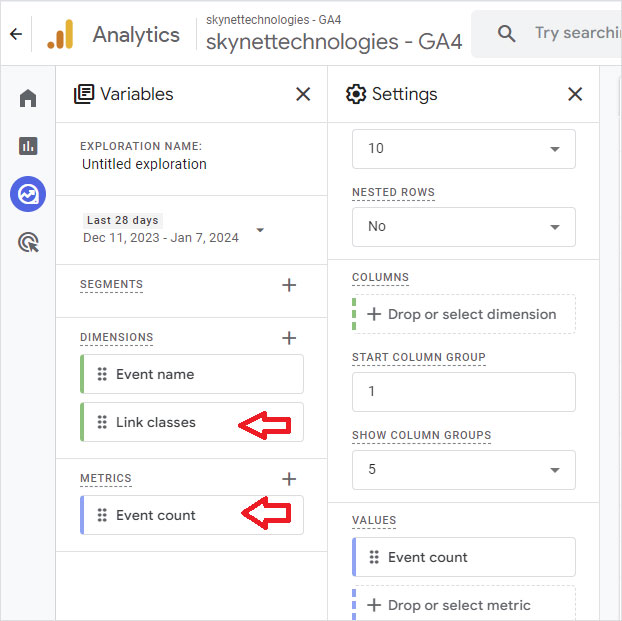
Task: Click the Last 28 days label
Action: tap(123, 220)
